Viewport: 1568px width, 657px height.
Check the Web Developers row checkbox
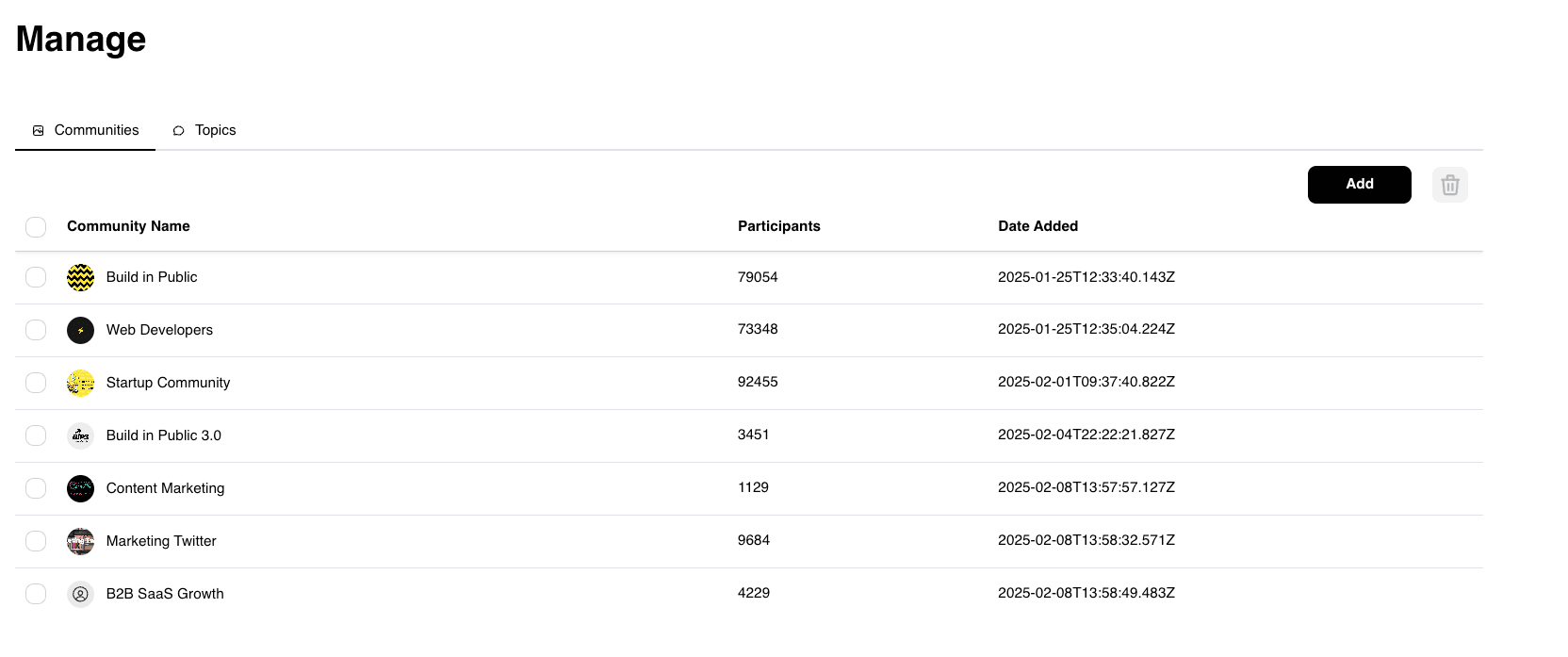pyautogui.click(x=36, y=330)
